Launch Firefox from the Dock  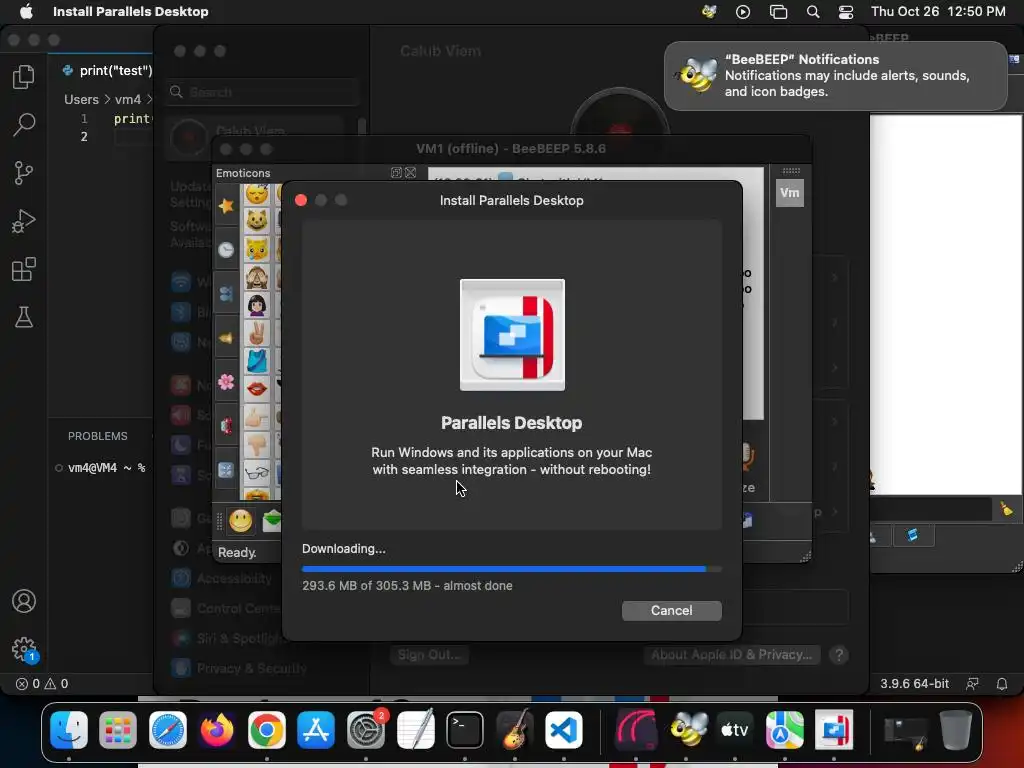coord(217,729)
